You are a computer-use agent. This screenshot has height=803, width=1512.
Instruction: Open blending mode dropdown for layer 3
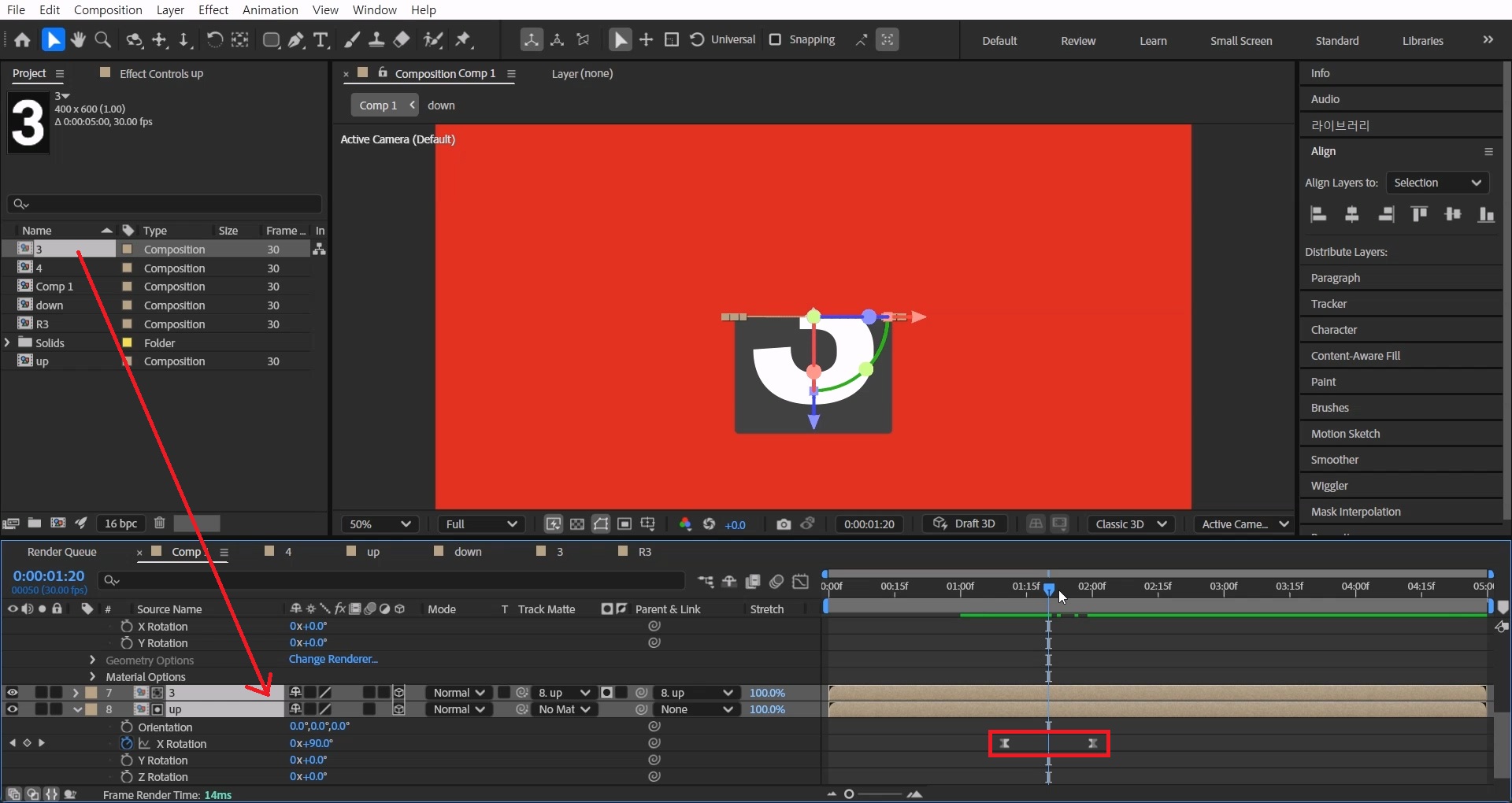(x=460, y=693)
